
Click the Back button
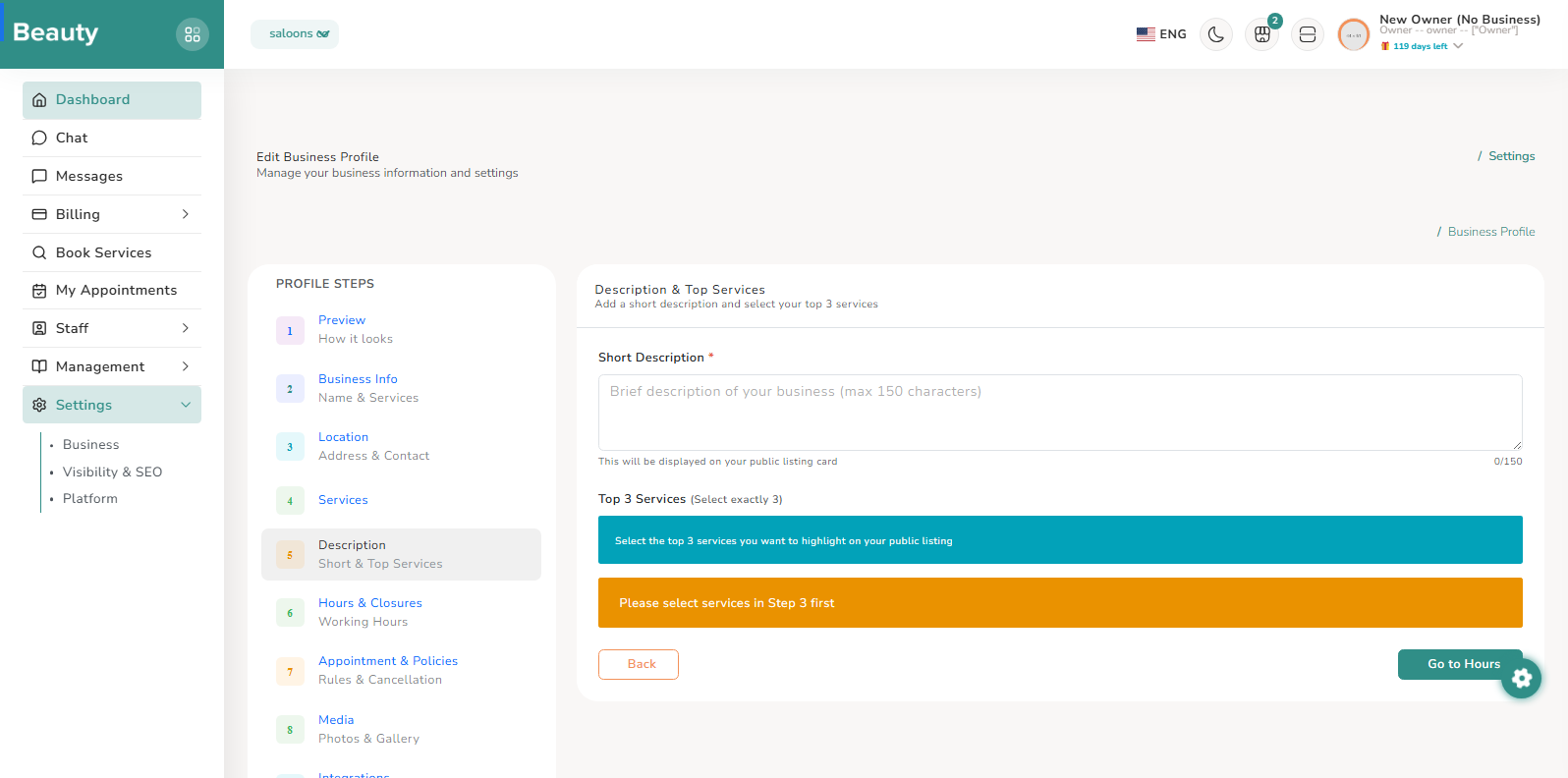click(639, 664)
